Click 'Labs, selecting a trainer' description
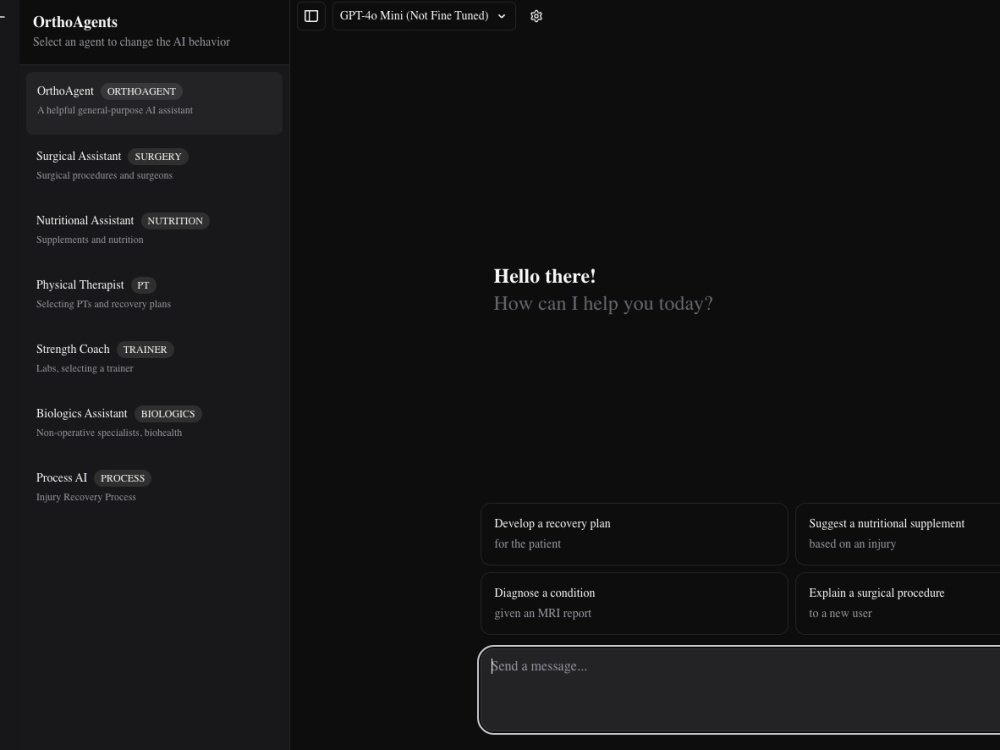This screenshot has width=1000, height=750. [85, 368]
